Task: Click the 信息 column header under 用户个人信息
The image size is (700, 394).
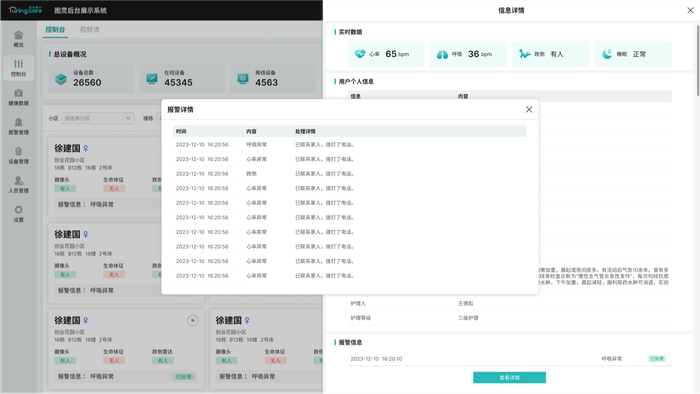Action: pyautogui.click(x=356, y=96)
